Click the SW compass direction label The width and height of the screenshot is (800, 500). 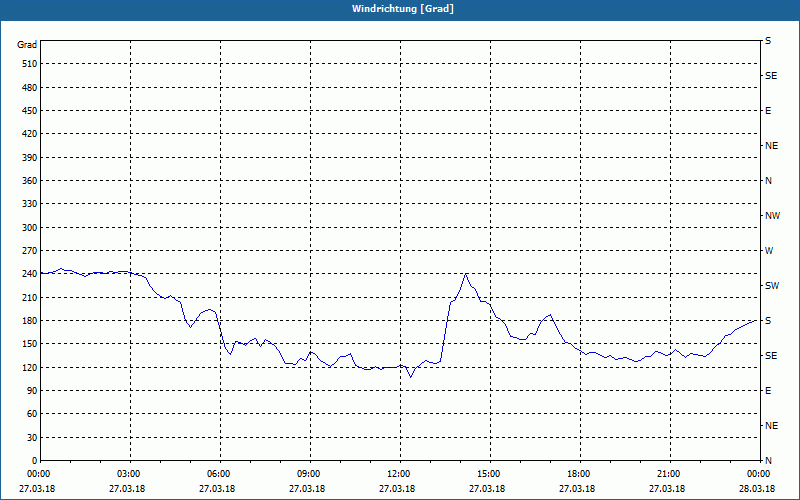pyautogui.click(x=772, y=286)
